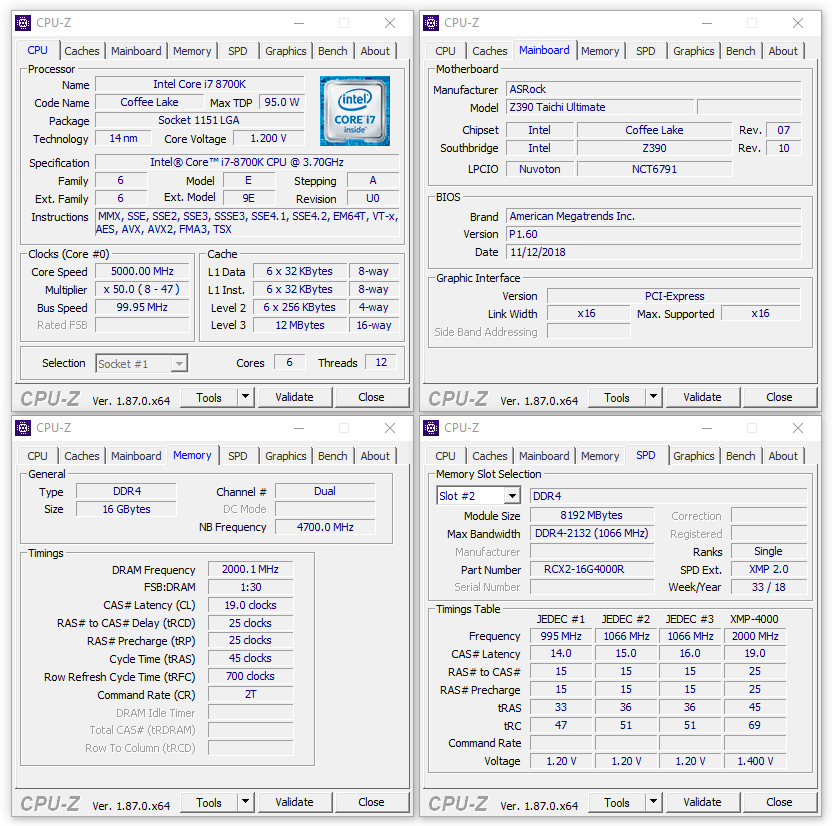Image resolution: width=832 pixels, height=826 pixels.
Task: Click the LPCIO chip NCT6791
Action: click(654, 169)
